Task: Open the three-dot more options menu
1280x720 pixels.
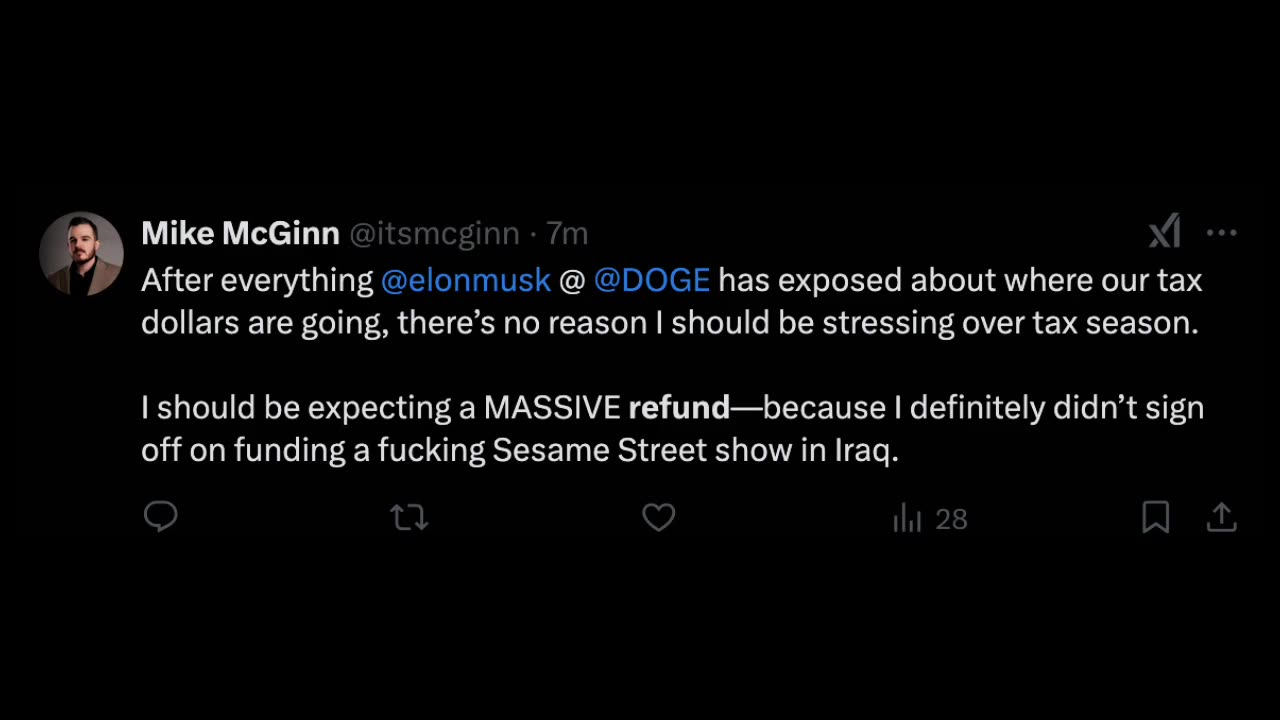Action: coord(1222,233)
